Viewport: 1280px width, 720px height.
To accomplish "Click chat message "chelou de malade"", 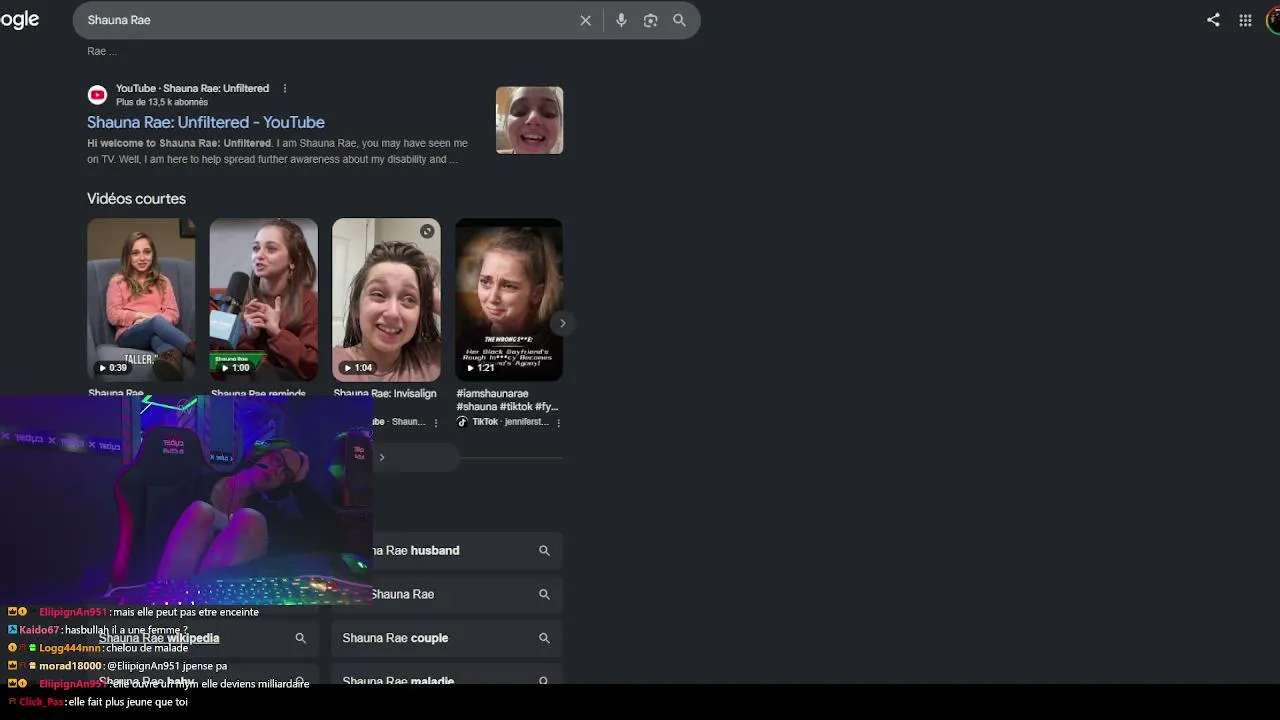I will tap(147, 648).
